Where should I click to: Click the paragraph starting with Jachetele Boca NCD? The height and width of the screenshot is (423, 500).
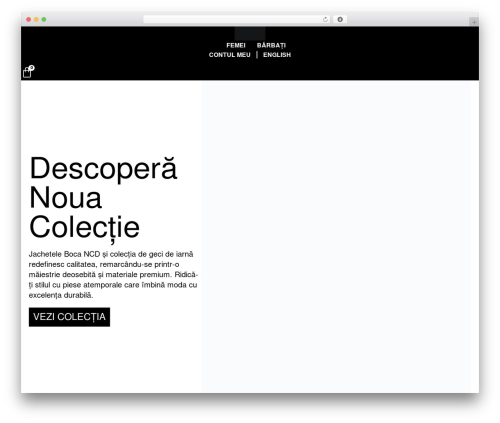pos(113,274)
